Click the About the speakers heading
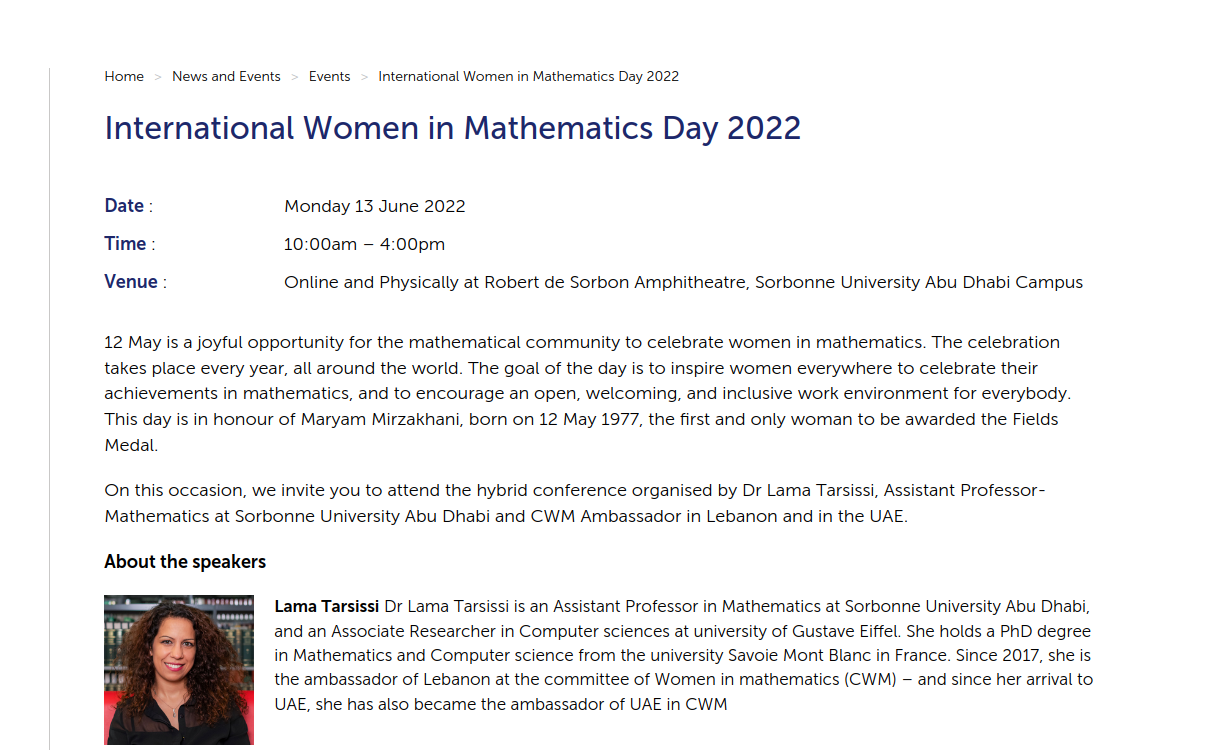 click(185, 562)
